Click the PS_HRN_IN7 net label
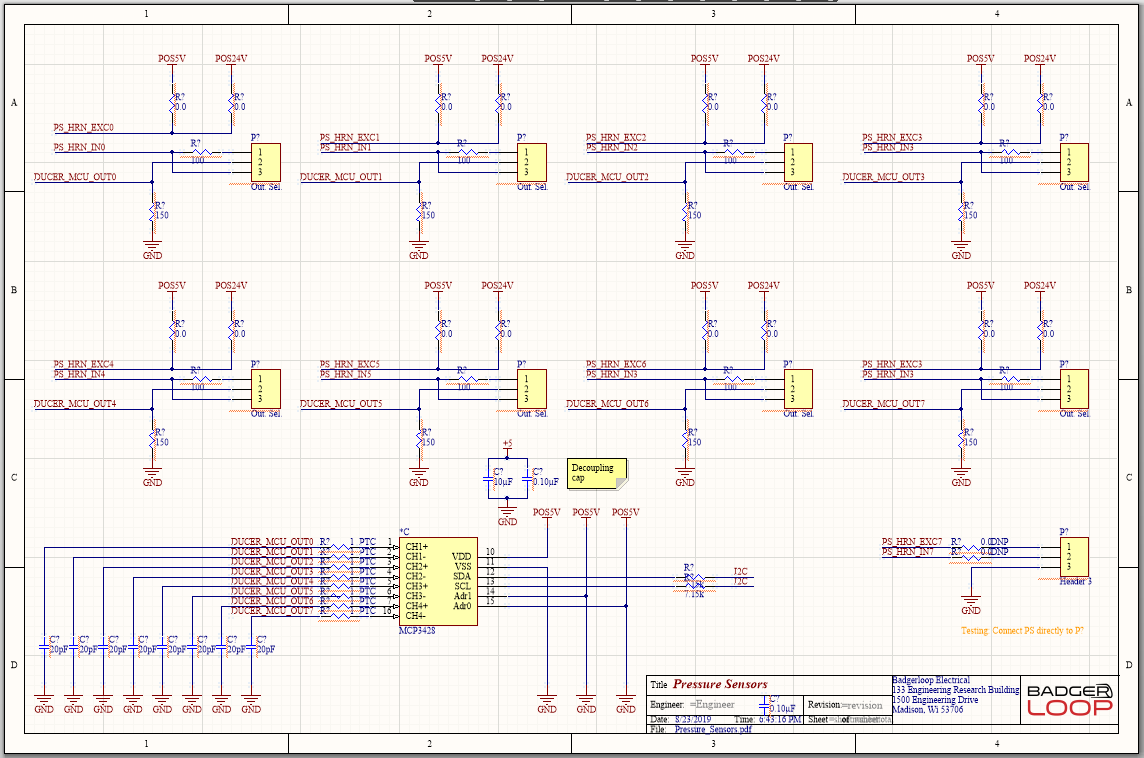Screen dimensions: 1144x758 (907, 552)
